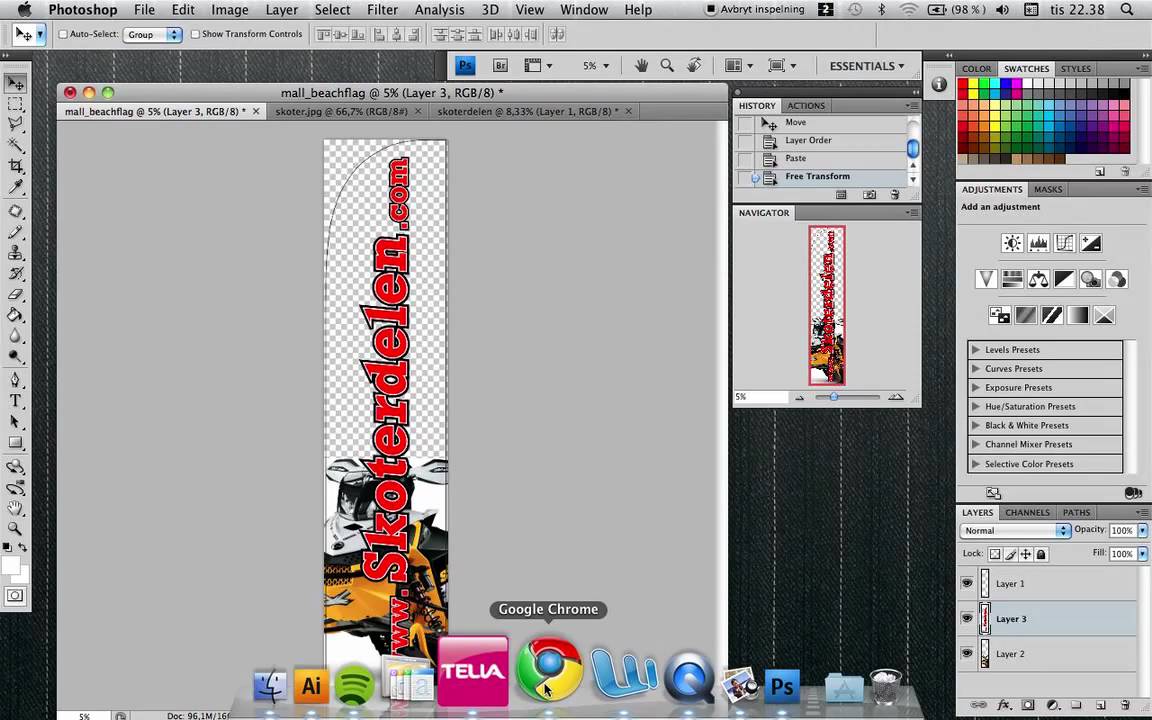Open the layer Opacity dropdown arrow
This screenshot has width=1152, height=720.
point(1142,530)
